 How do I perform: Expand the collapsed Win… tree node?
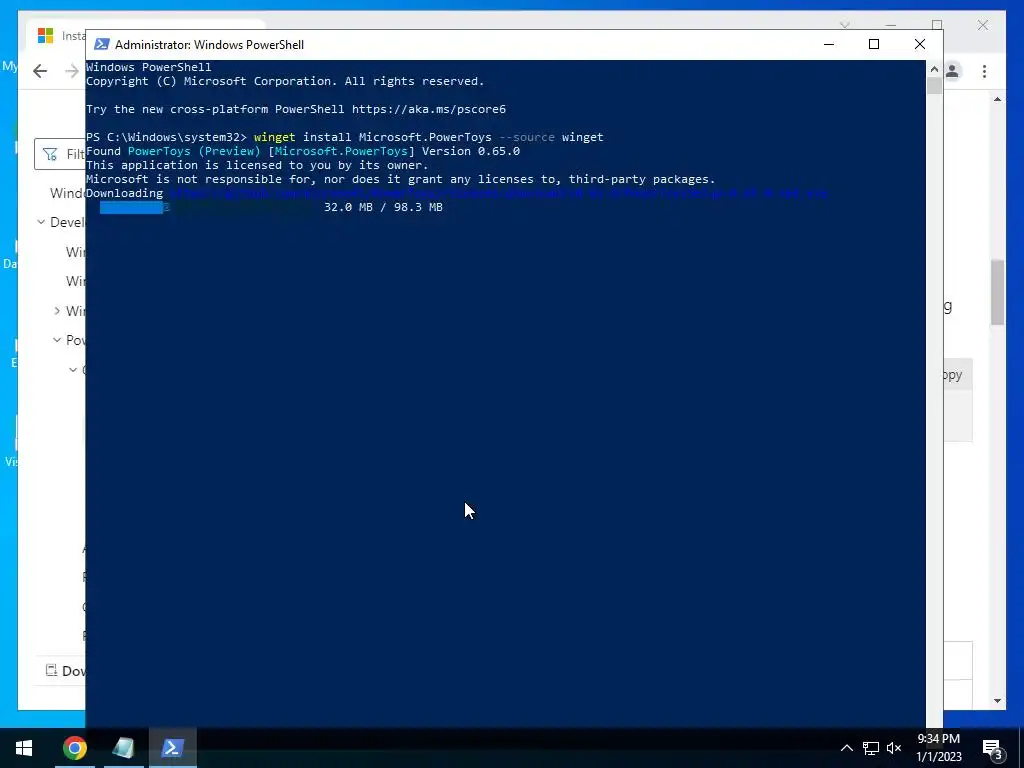57,311
